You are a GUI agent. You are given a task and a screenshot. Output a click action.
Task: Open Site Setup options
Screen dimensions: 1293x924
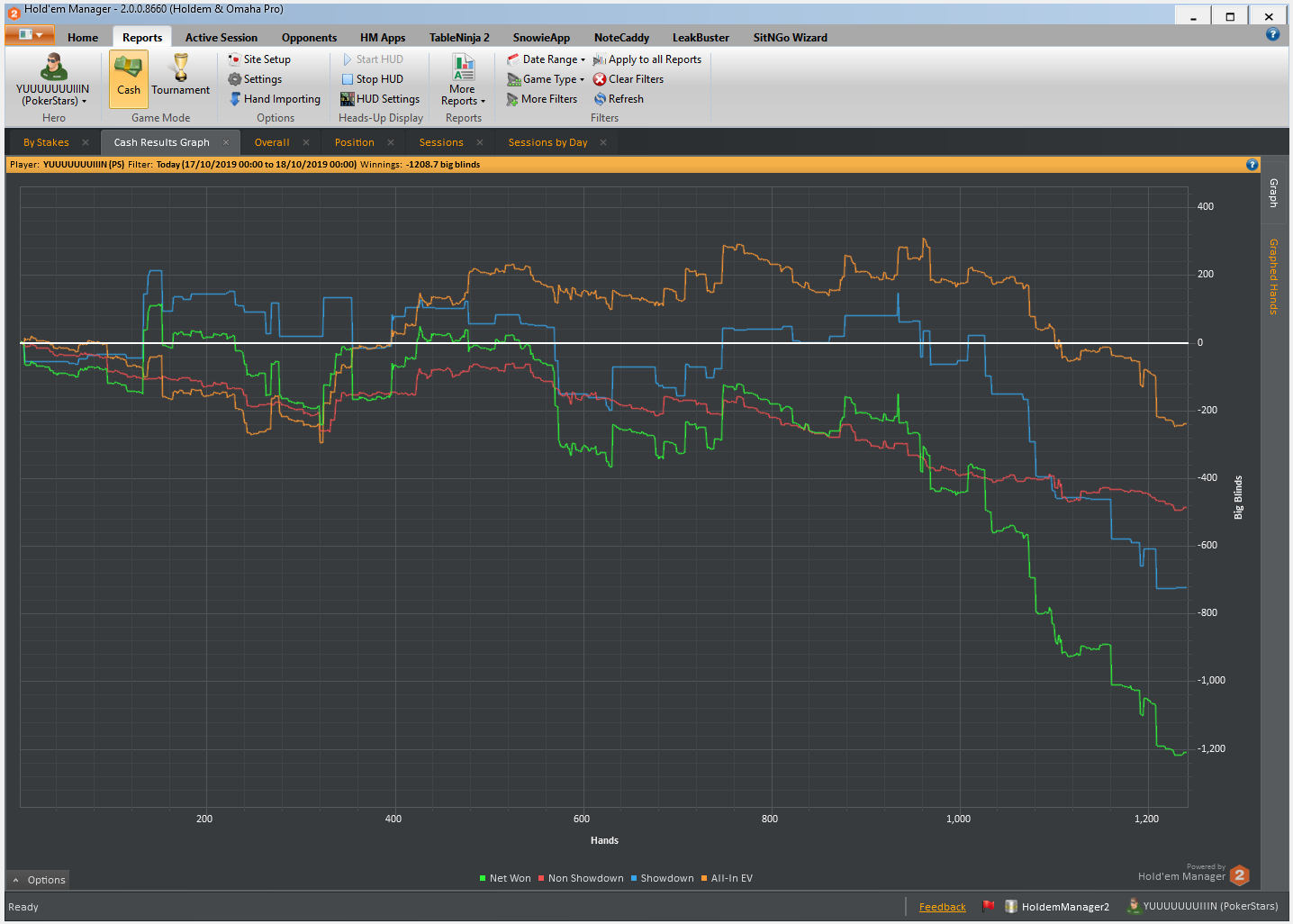coord(259,59)
